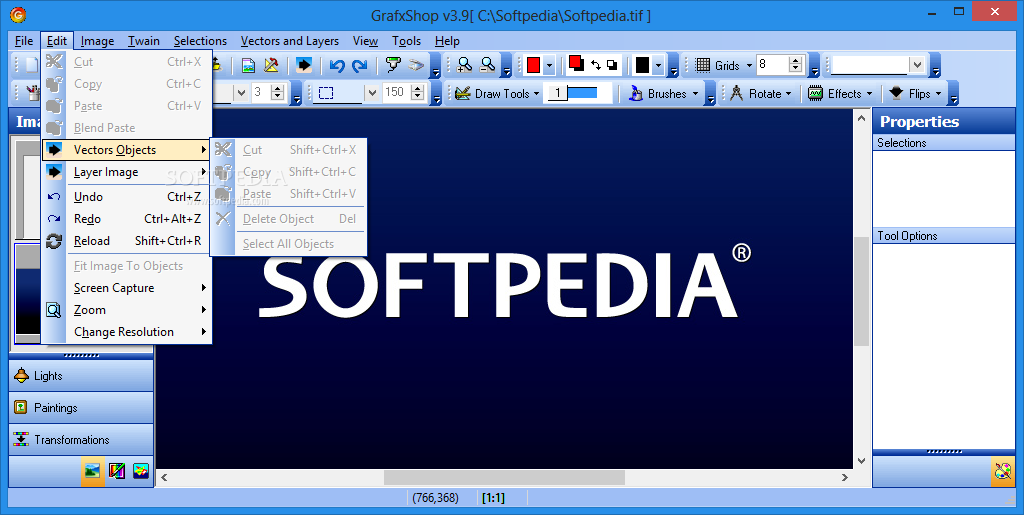Click the black color swatch
This screenshot has height=515, width=1024.
coord(643,65)
